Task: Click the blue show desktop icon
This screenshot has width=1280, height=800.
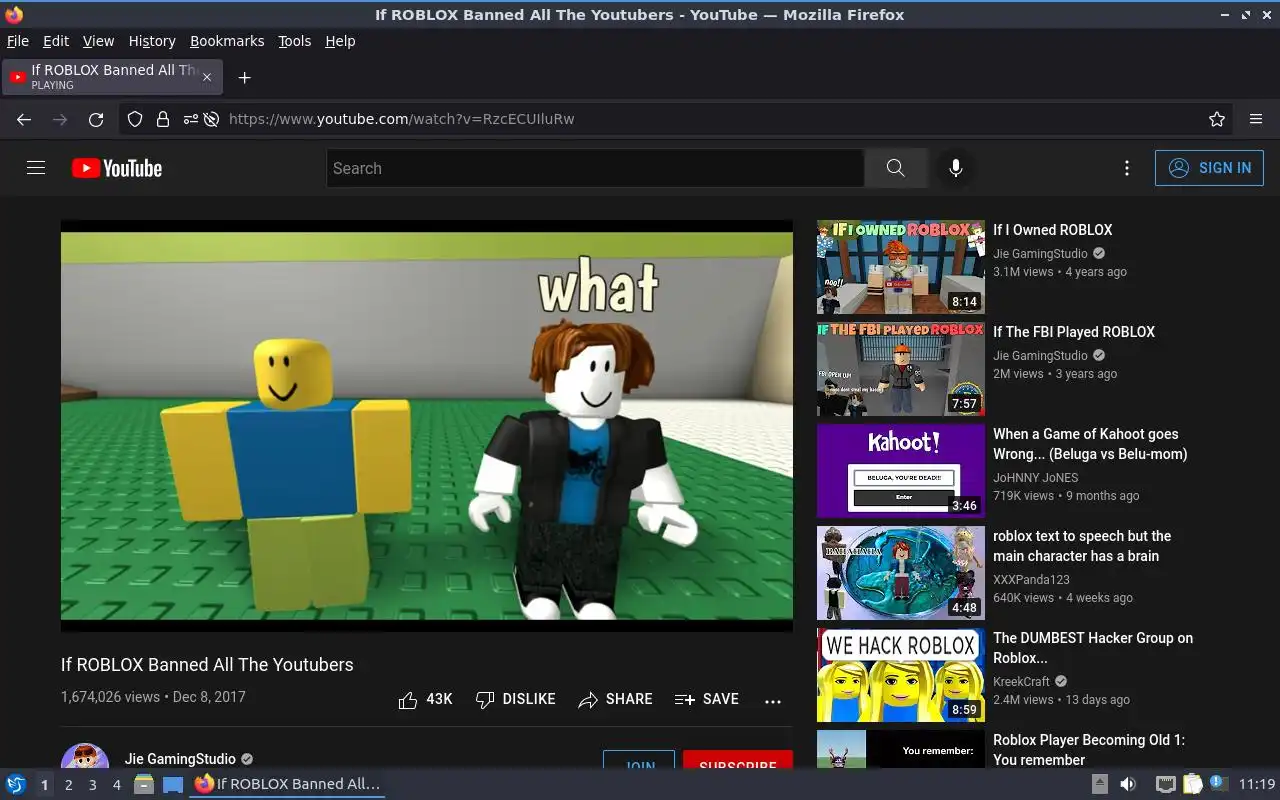Action: click(173, 784)
